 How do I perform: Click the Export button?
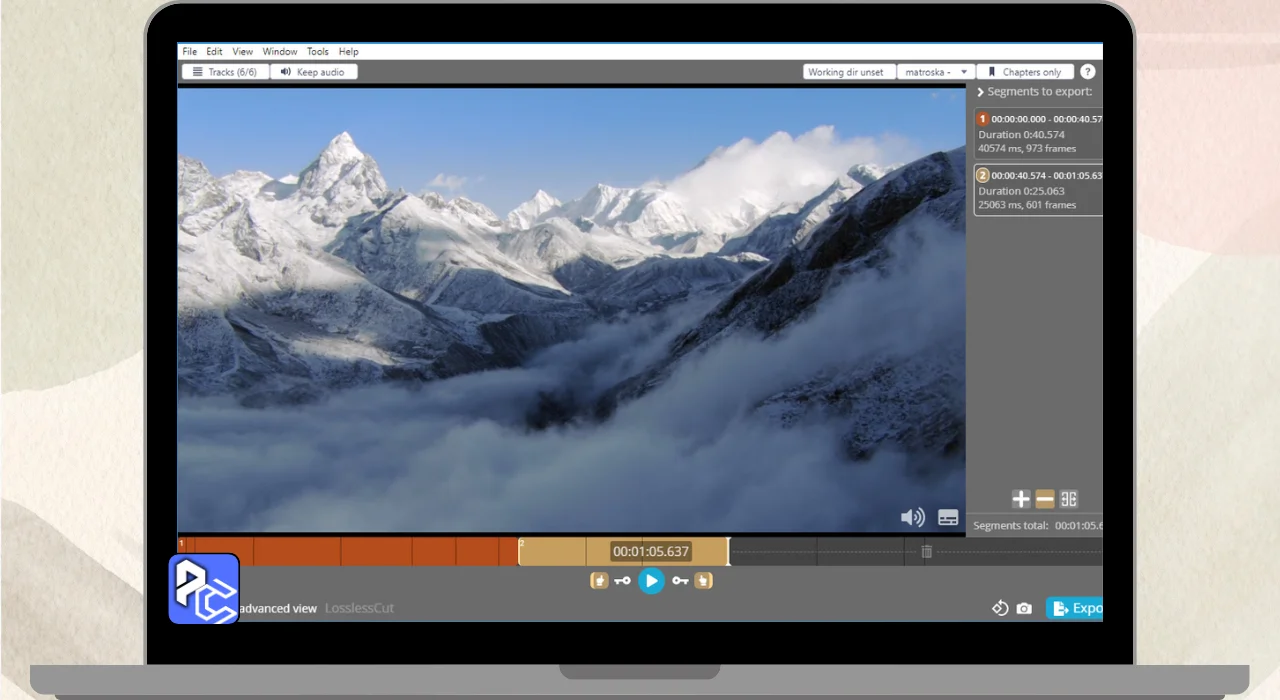tap(1075, 608)
